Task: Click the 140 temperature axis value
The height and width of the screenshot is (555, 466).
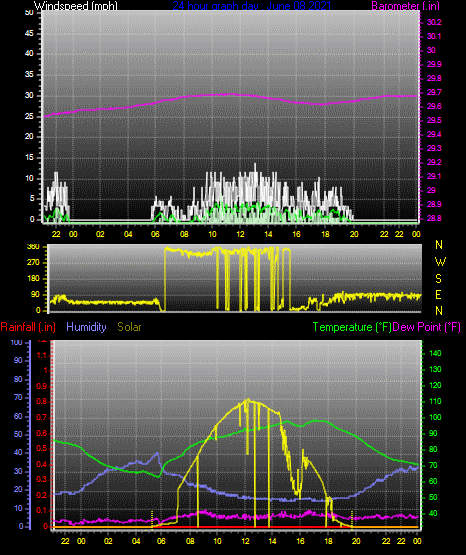Action: (x=435, y=353)
